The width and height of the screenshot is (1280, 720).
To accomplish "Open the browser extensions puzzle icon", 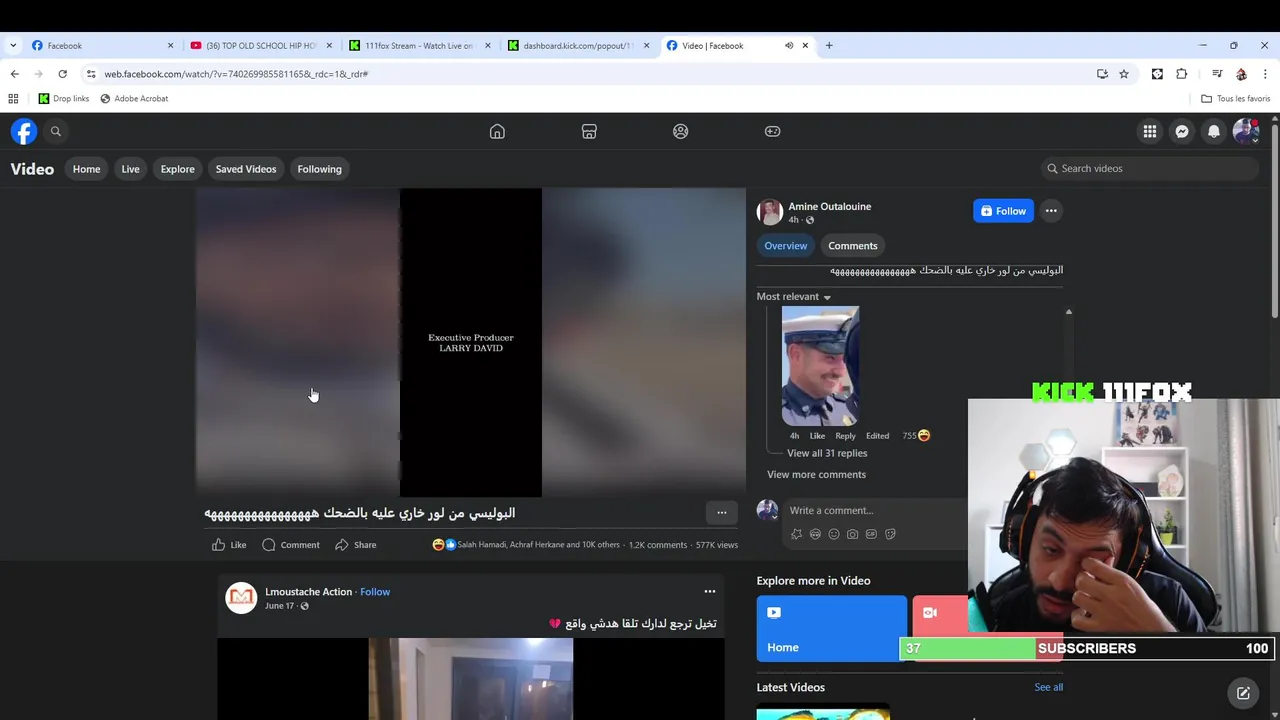I will (x=1182, y=74).
